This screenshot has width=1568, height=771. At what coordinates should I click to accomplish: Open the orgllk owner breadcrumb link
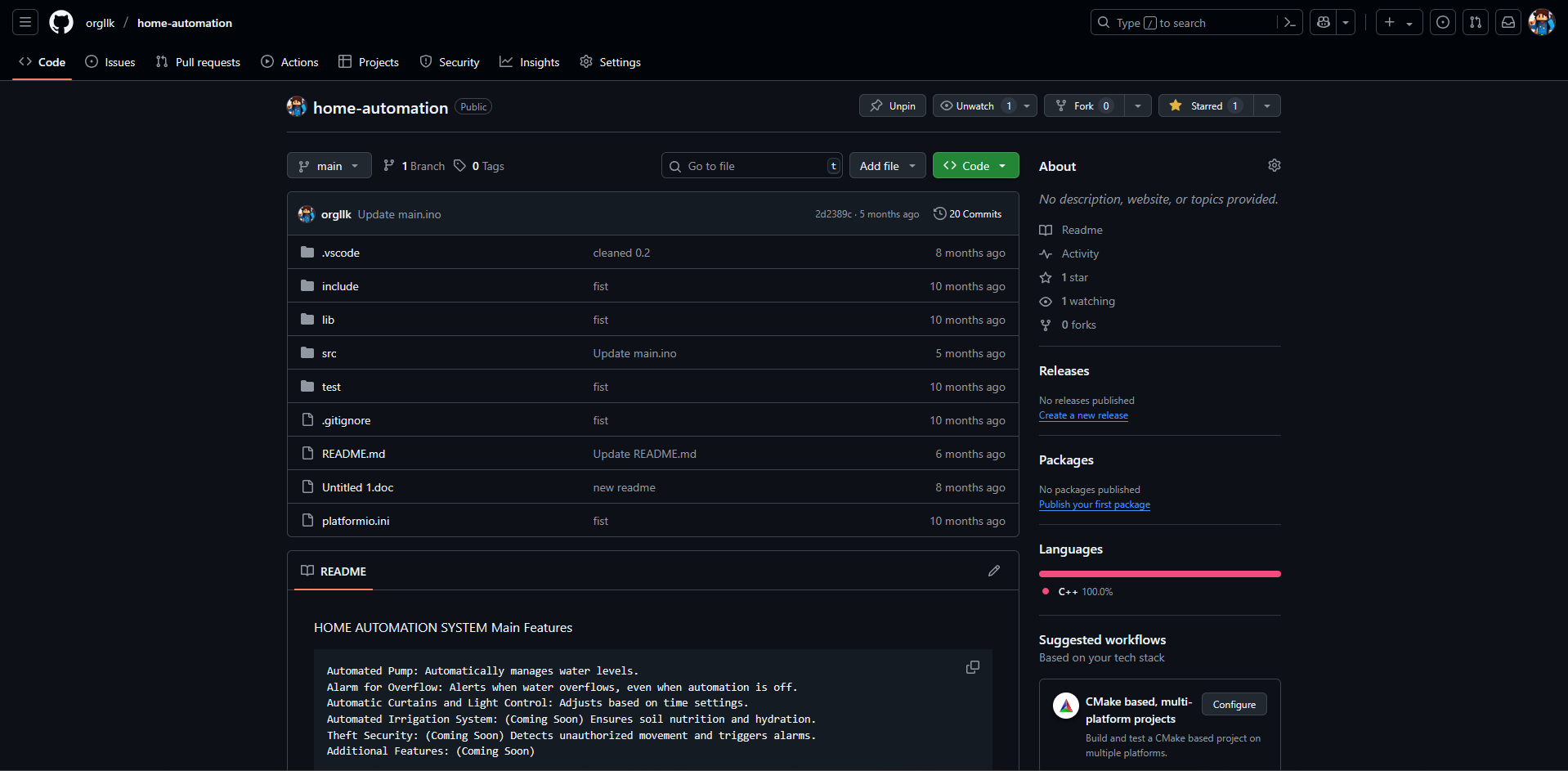pyautogui.click(x=100, y=23)
